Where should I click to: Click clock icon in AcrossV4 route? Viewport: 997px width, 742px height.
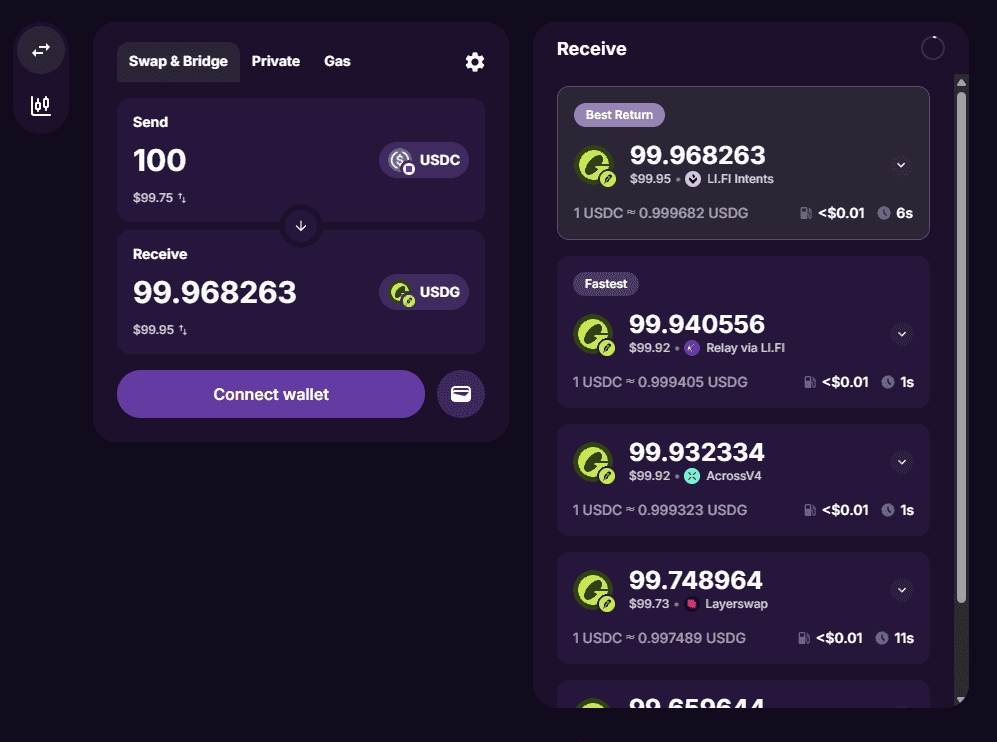[888, 510]
